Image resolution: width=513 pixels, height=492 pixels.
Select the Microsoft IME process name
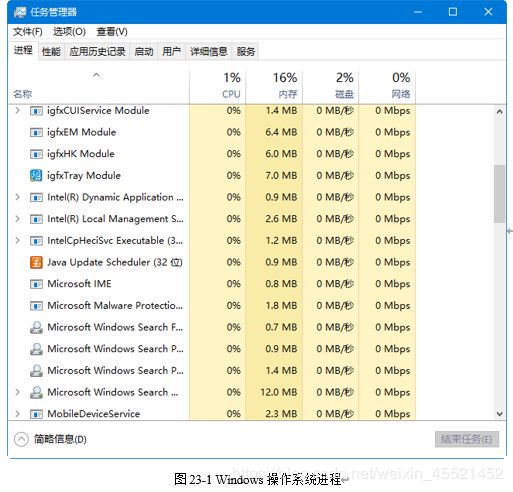click(x=79, y=284)
